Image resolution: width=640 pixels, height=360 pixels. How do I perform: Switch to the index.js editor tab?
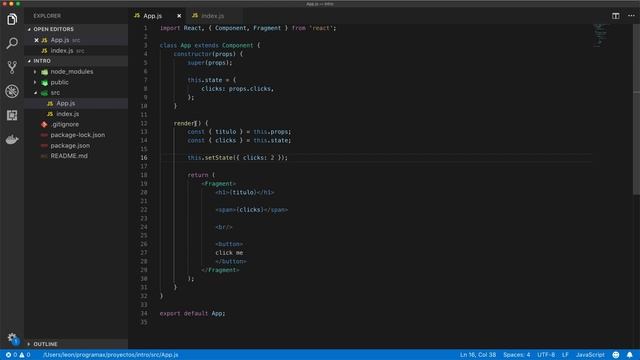point(213,16)
